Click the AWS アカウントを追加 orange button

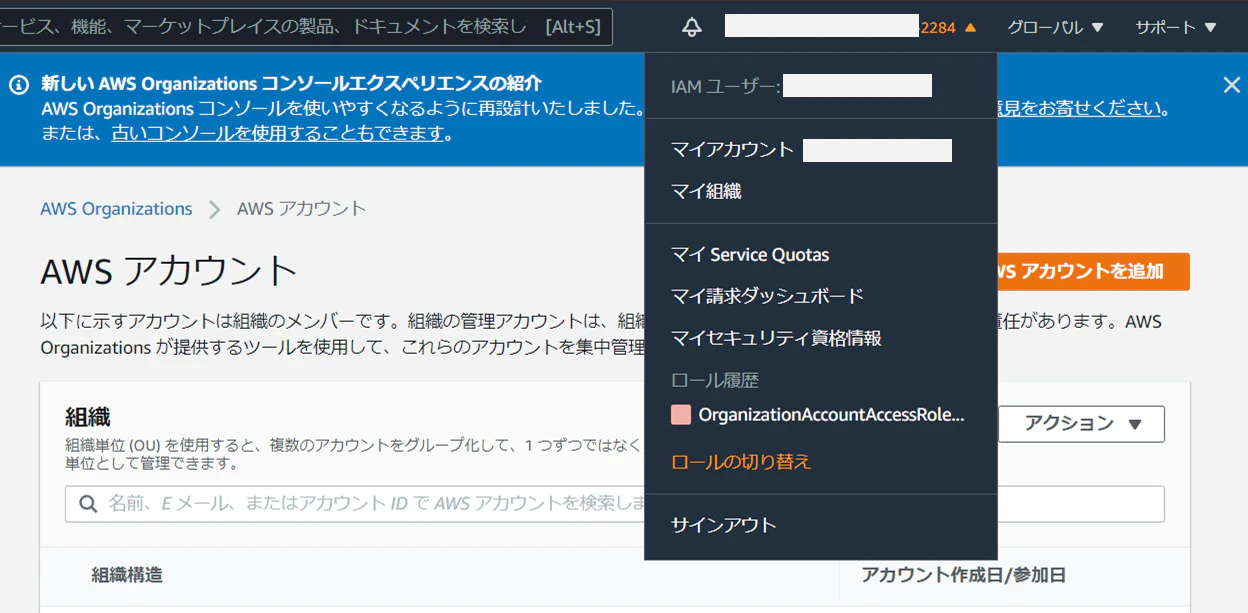[1092, 271]
